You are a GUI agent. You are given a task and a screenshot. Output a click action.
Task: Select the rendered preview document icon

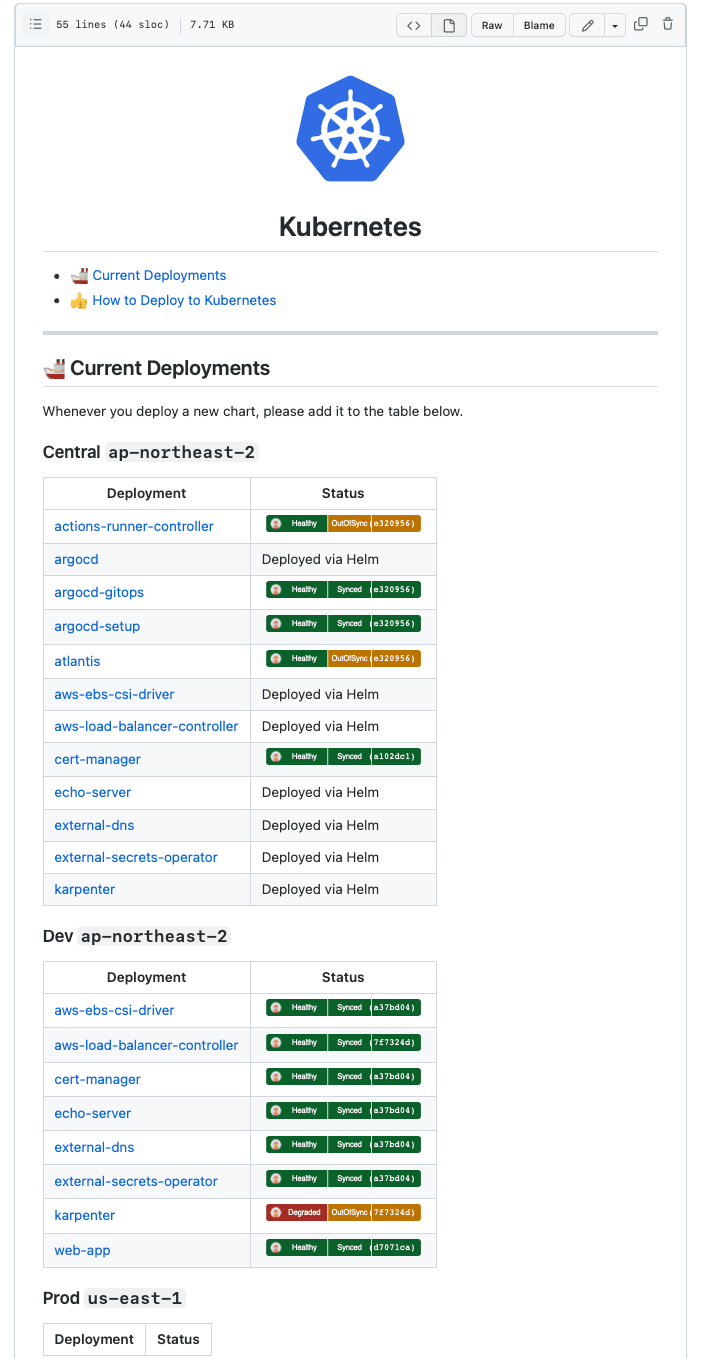click(446, 25)
